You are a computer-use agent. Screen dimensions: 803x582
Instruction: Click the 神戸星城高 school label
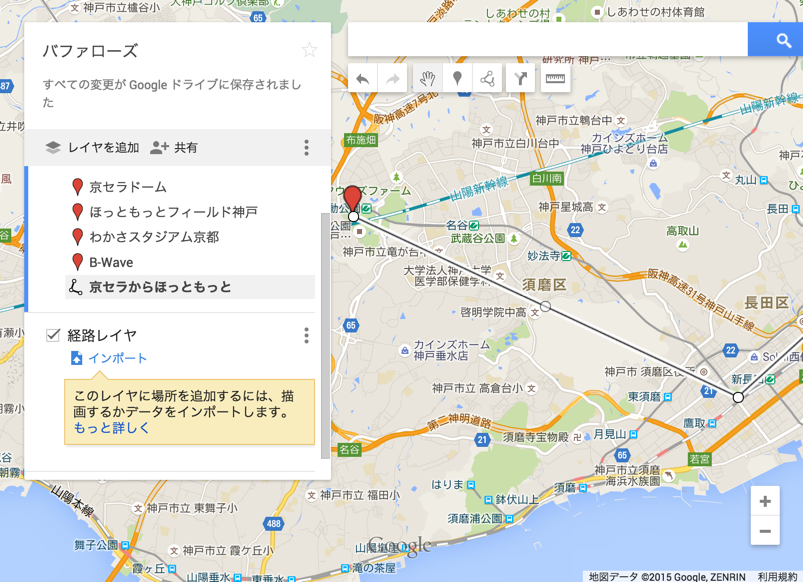566,207
